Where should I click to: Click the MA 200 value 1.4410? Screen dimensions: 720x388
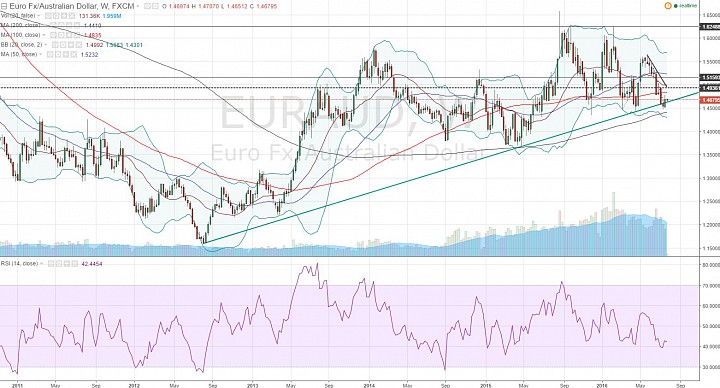click(x=92, y=25)
